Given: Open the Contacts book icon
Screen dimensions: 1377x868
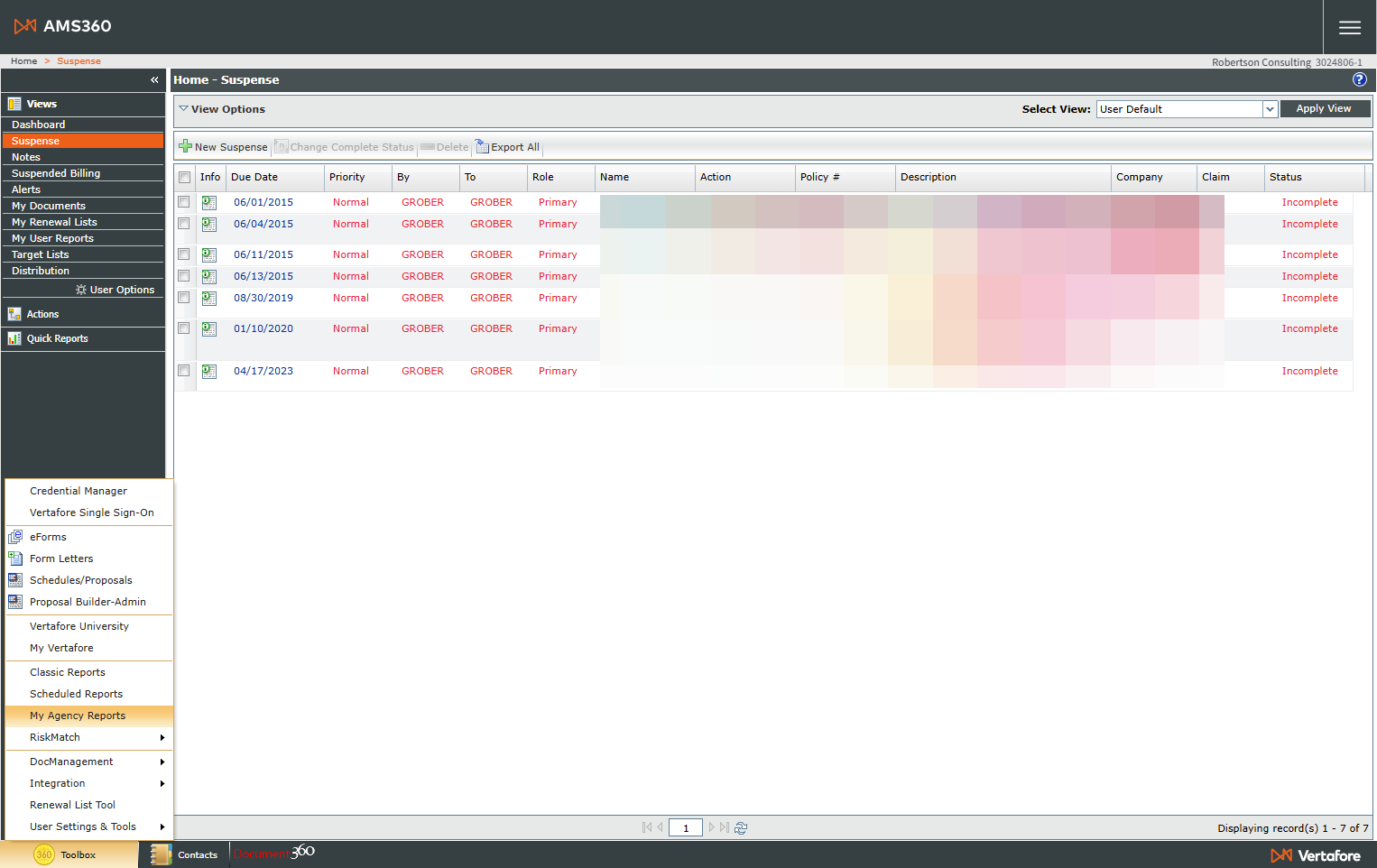Looking at the screenshot, I should point(161,854).
